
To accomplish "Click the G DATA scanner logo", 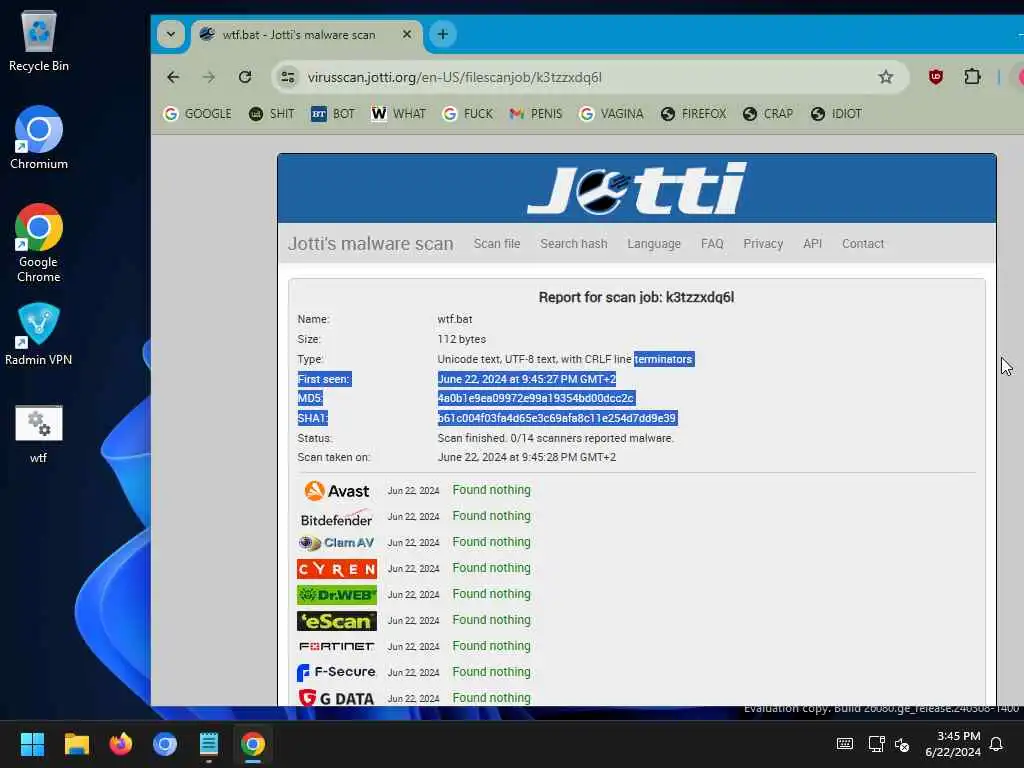I will tap(336, 698).
